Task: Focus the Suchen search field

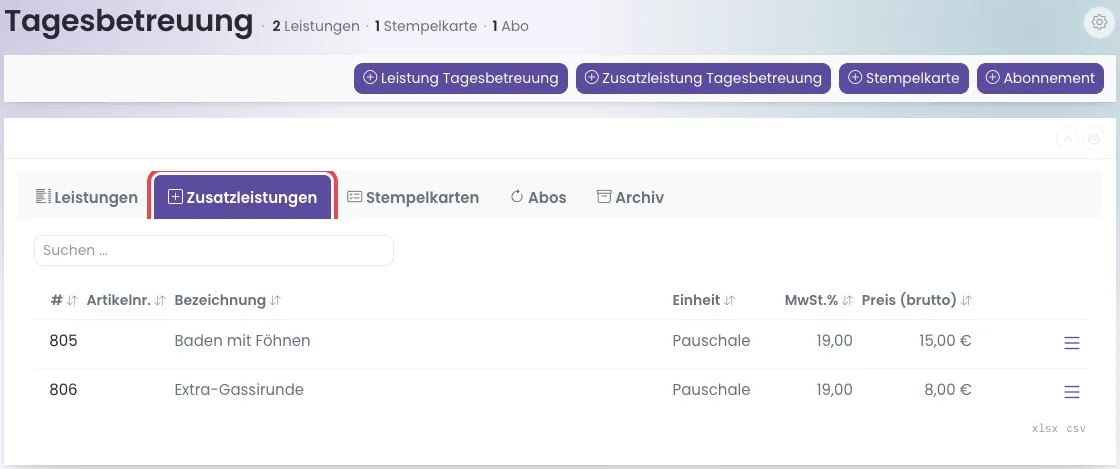Action: coord(214,251)
